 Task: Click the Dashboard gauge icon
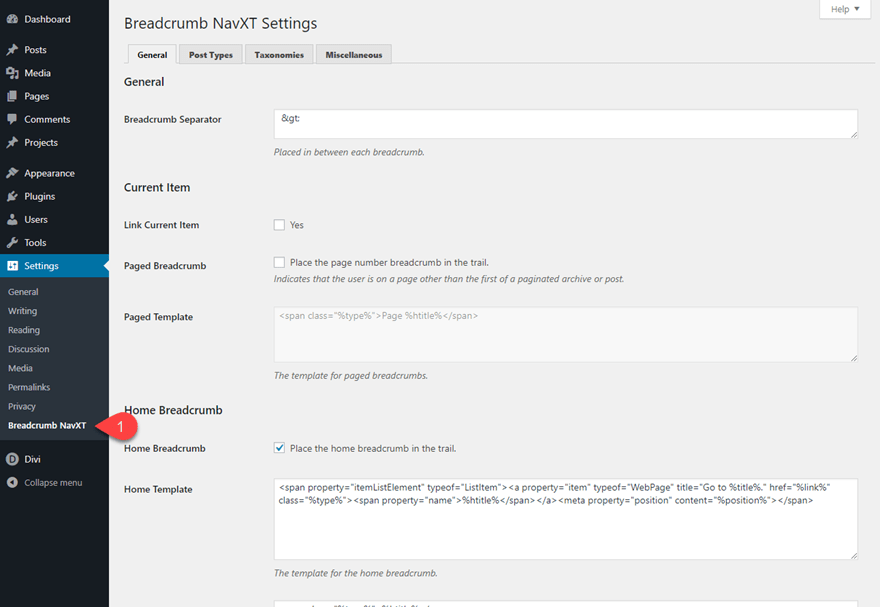(12, 19)
